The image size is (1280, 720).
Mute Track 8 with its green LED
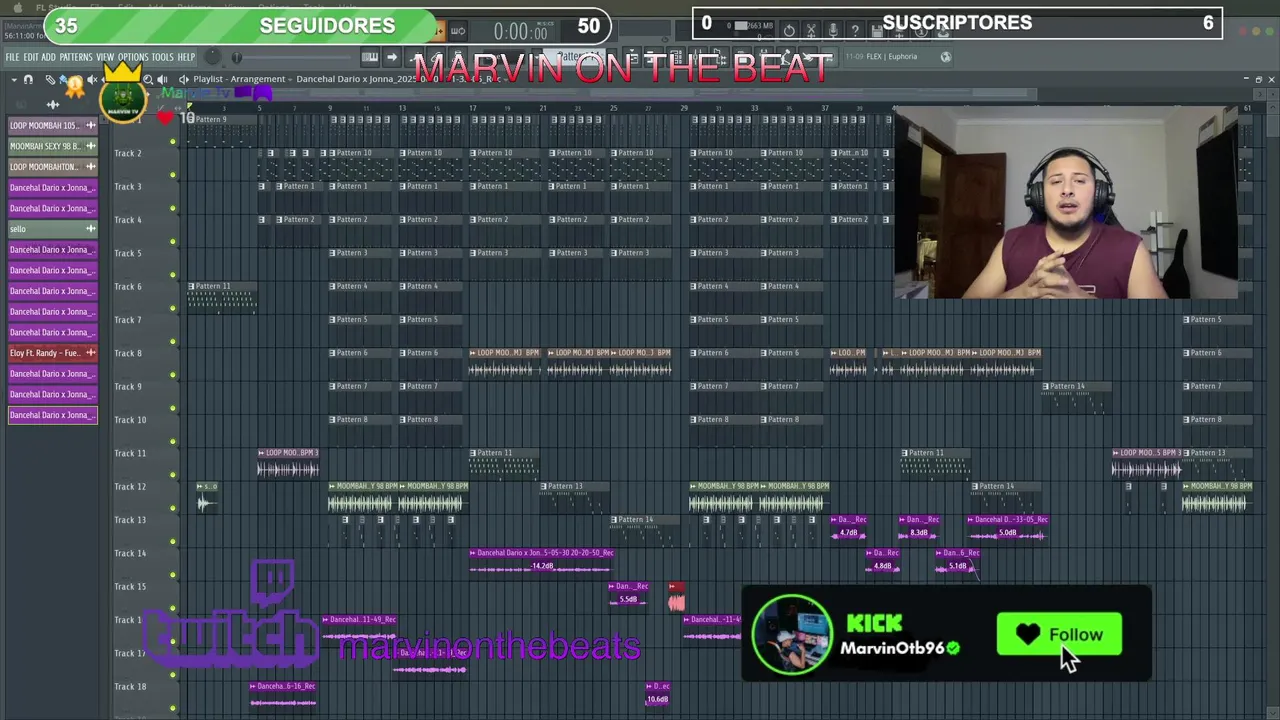click(173, 375)
